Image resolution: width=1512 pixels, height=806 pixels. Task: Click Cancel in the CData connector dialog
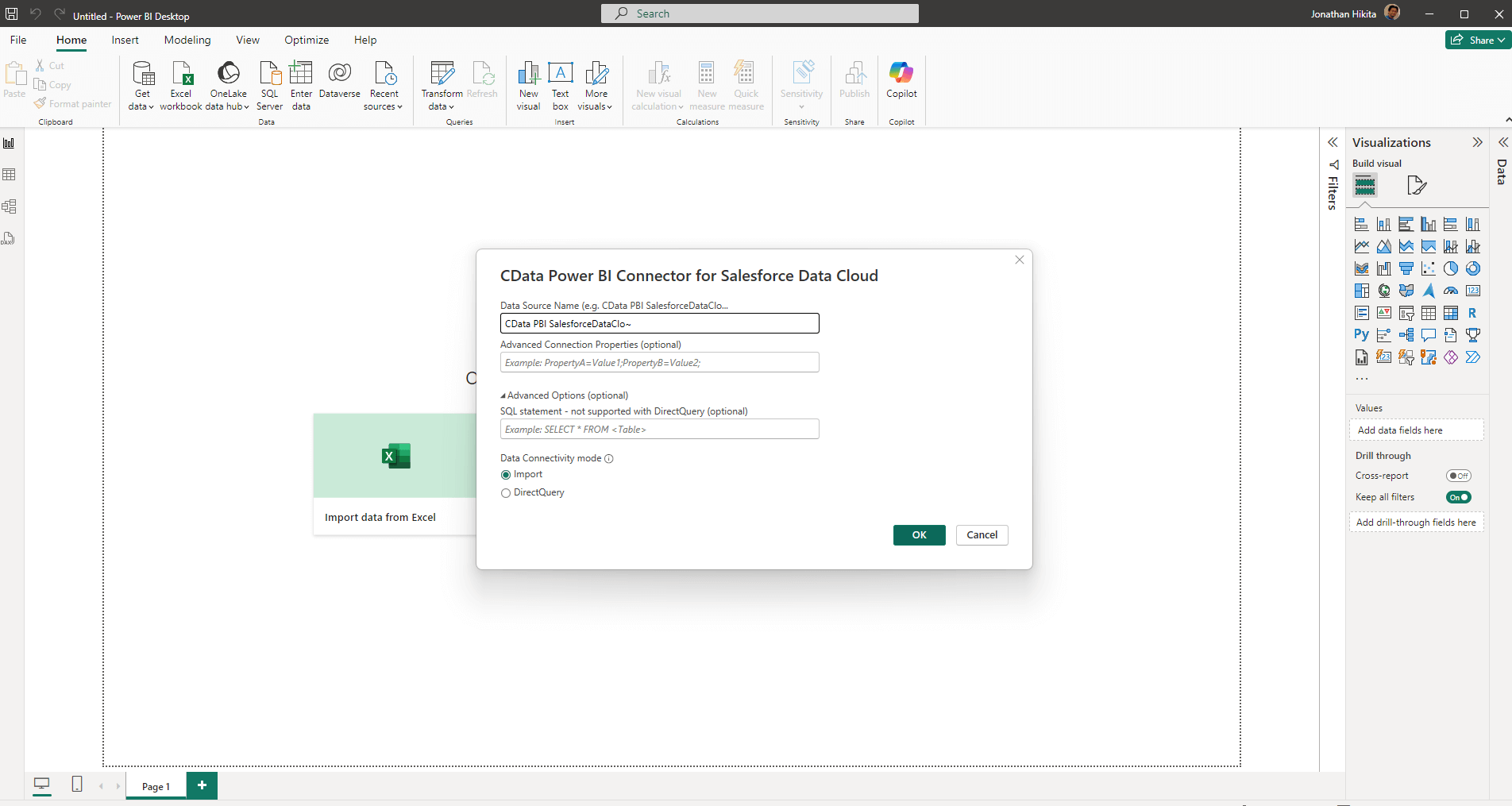click(982, 535)
